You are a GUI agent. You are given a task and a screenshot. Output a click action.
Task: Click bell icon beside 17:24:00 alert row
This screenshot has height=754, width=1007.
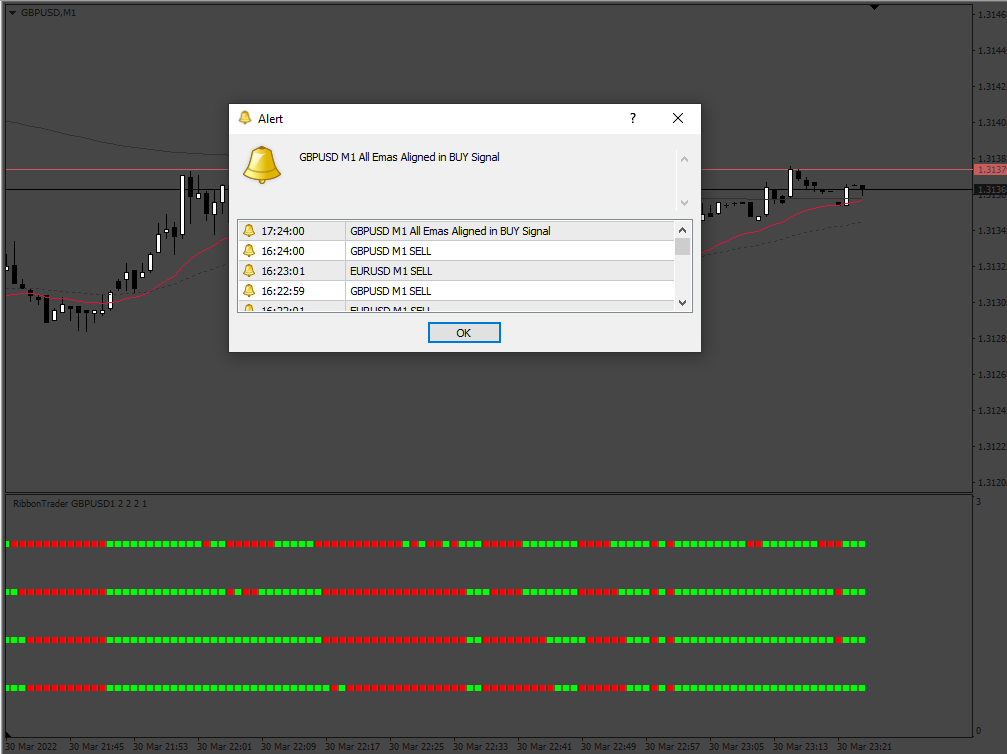tap(249, 231)
